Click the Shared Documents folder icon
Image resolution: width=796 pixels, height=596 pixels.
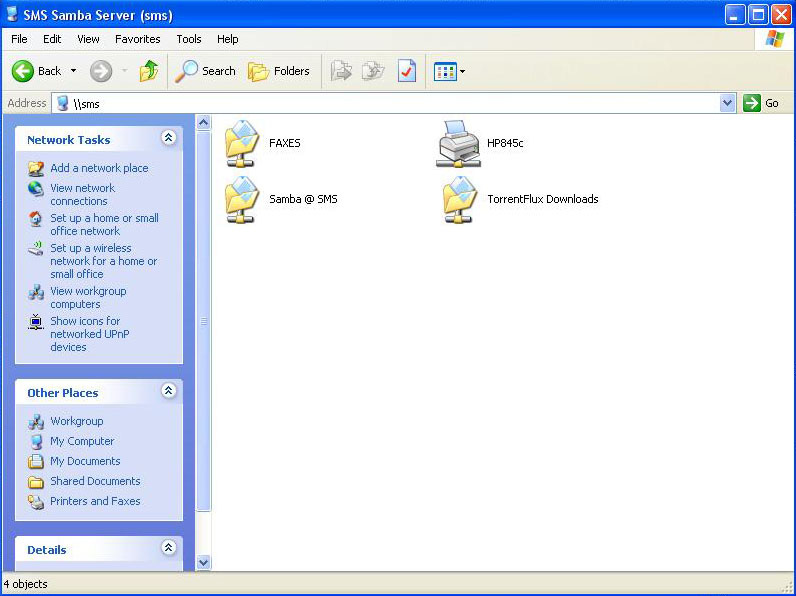36,481
